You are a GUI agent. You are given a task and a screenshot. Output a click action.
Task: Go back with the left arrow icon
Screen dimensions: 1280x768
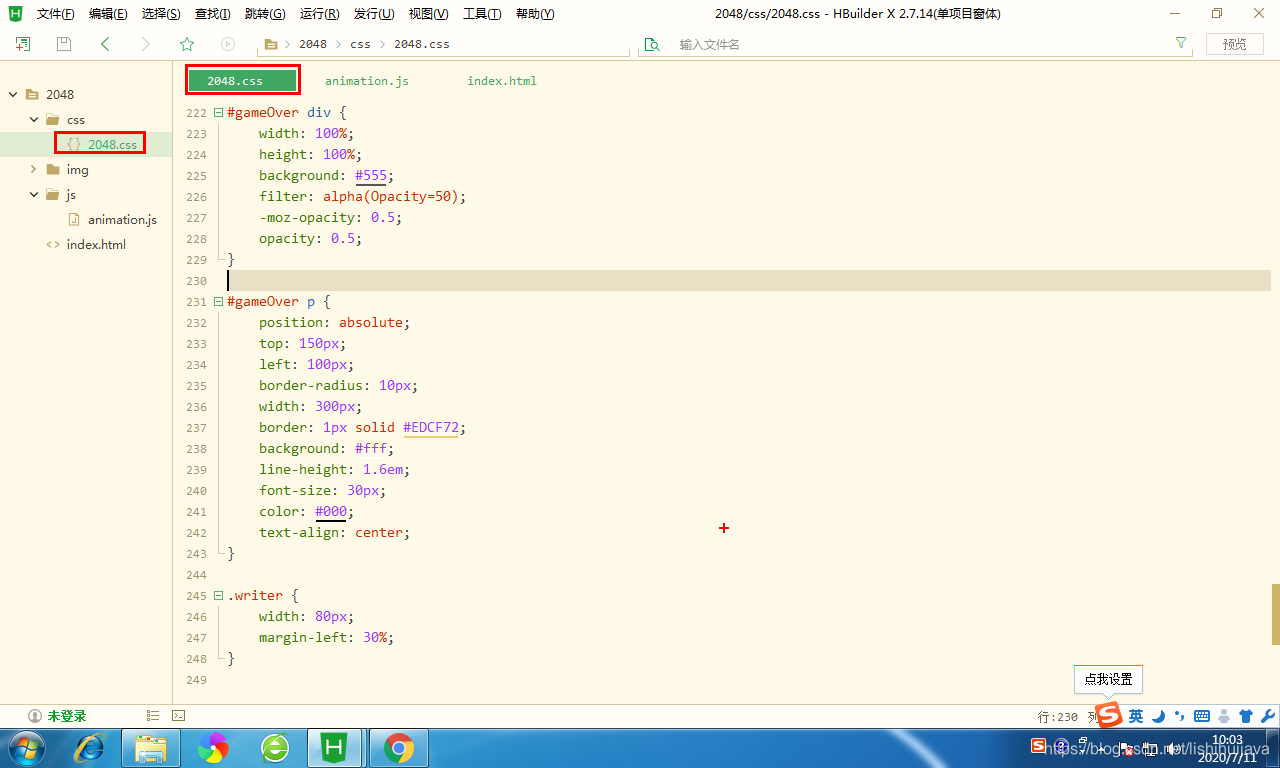point(105,44)
